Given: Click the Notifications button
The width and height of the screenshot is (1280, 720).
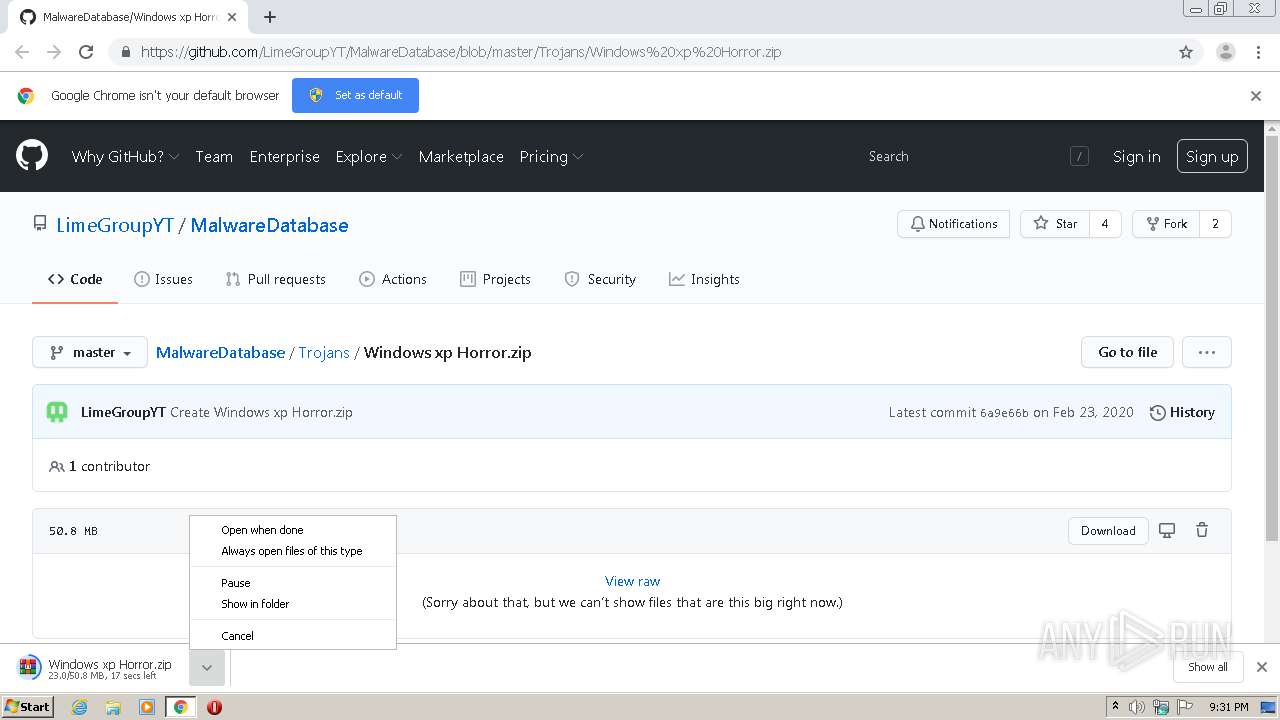Looking at the screenshot, I should pos(953,224).
